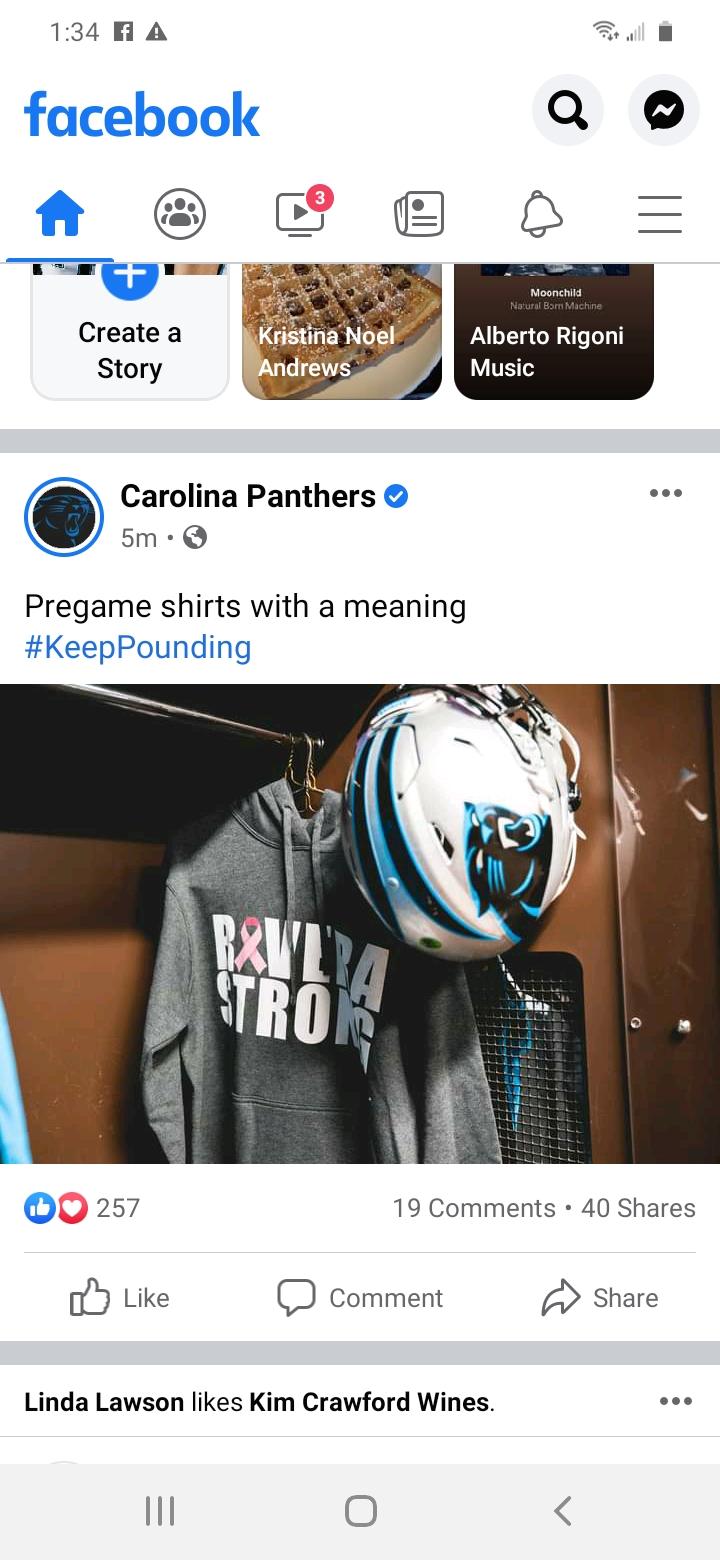The image size is (720, 1560).
Task: Open the News tab icon
Action: click(419, 214)
